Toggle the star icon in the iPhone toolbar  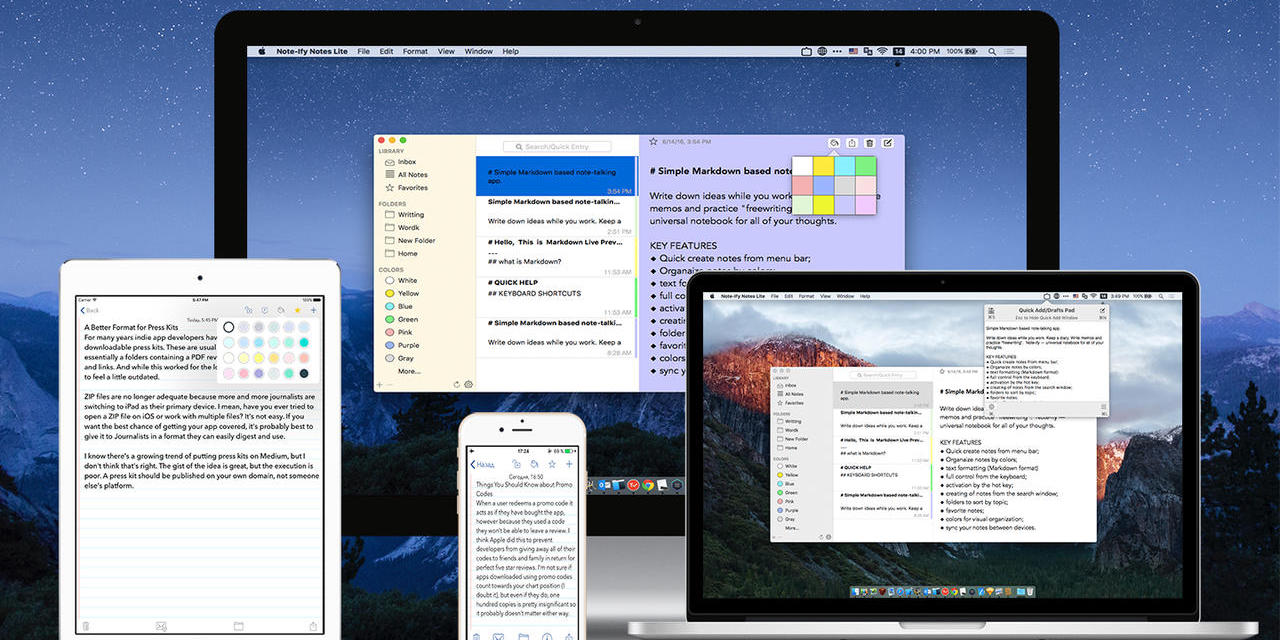(x=551, y=464)
